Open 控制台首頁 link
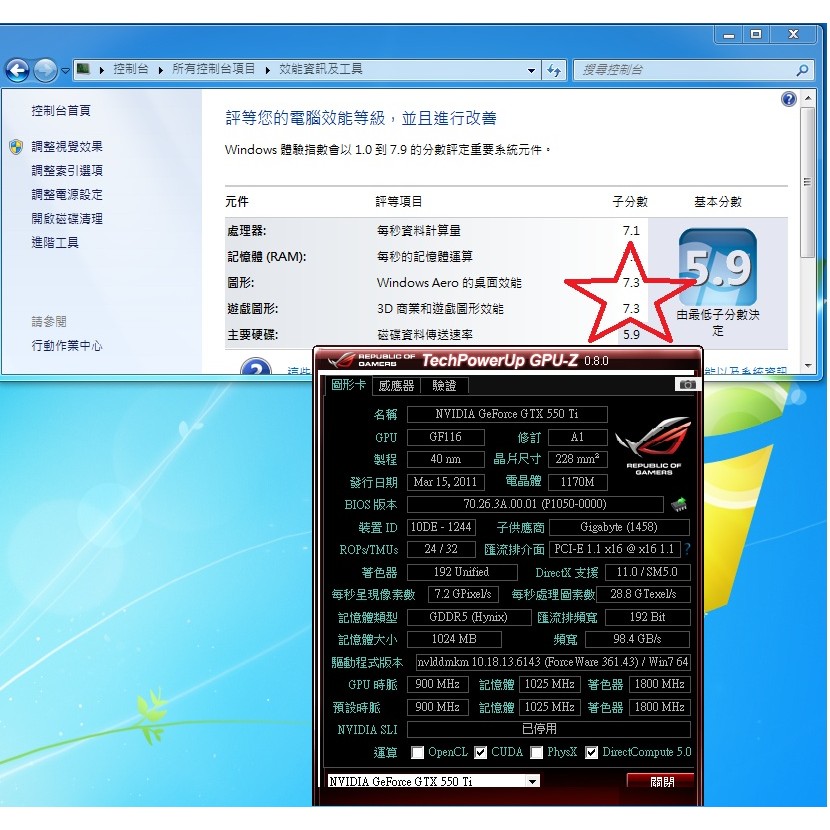Image resolution: width=830 pixels, height=830 pixels. pyautogui.click(x=61, y=111)
